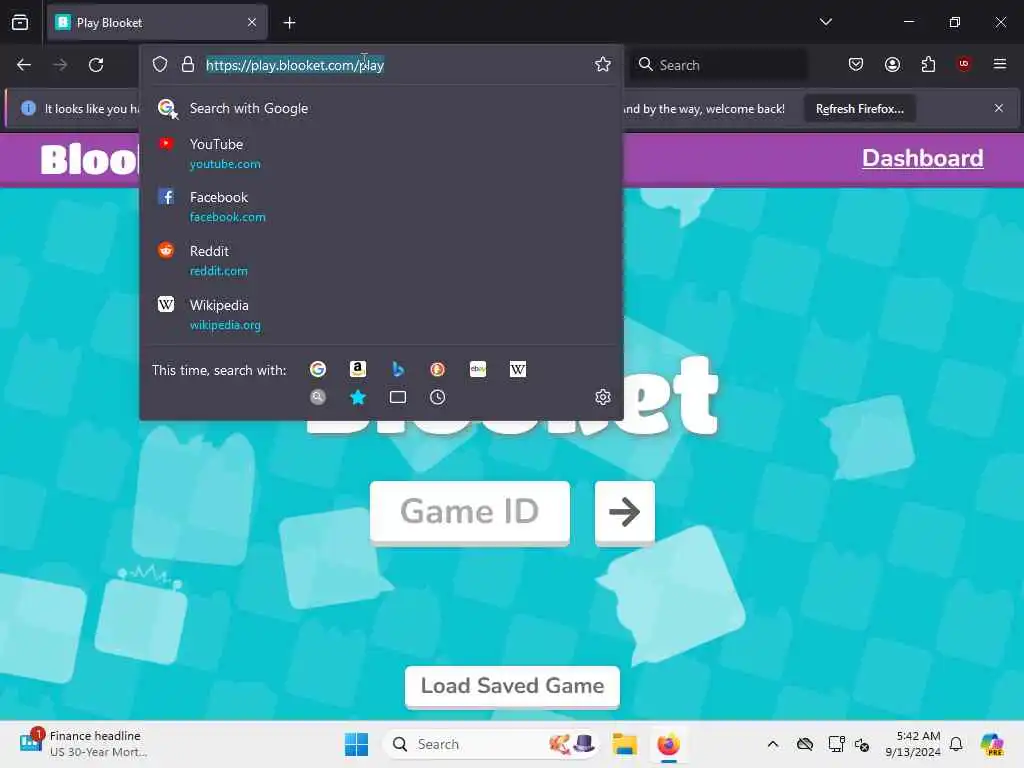View site security via the padlock icon

pyautogui.click(x=188, y=64)
